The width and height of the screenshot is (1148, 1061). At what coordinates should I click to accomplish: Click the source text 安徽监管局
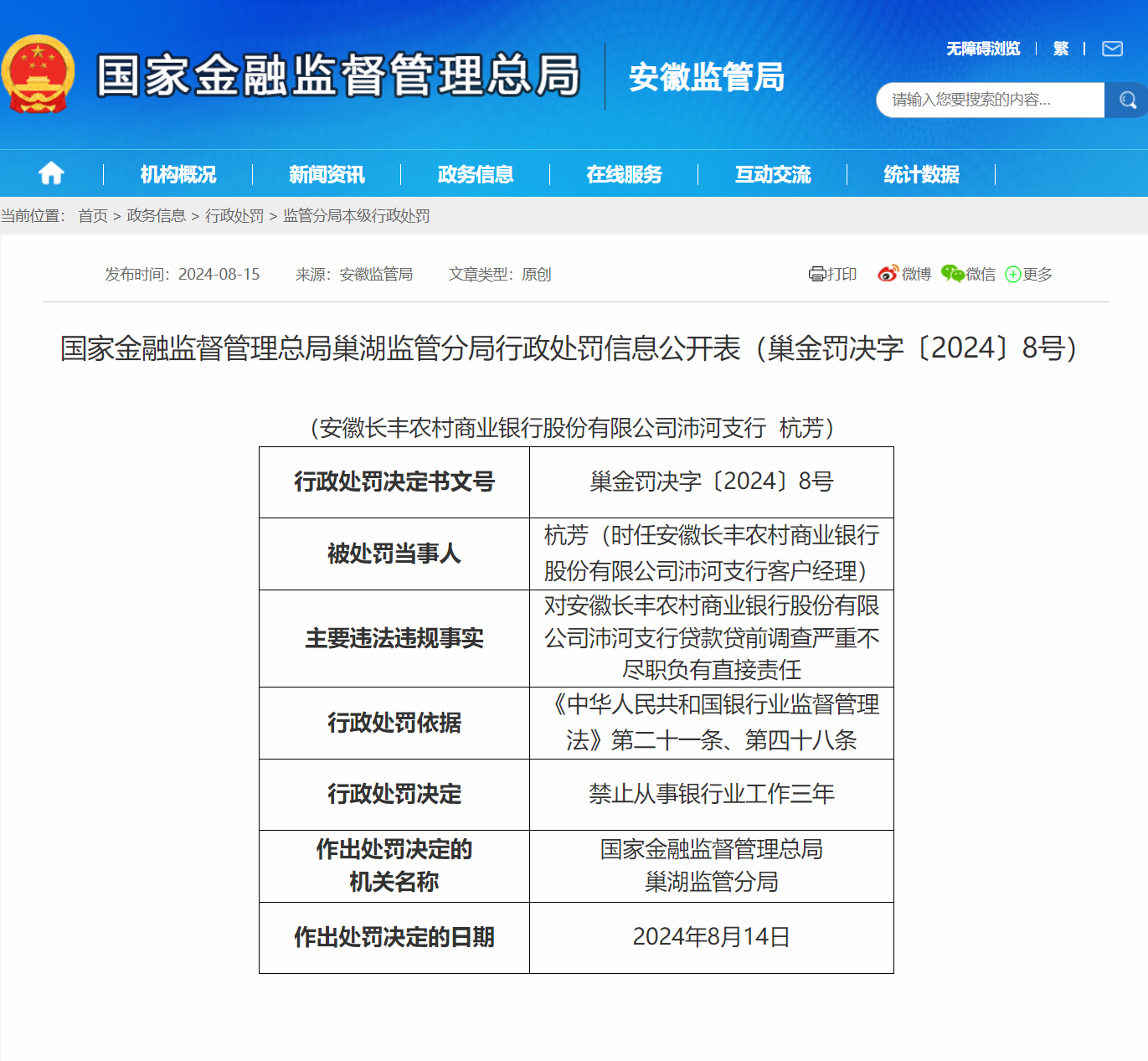click(376, 275)
